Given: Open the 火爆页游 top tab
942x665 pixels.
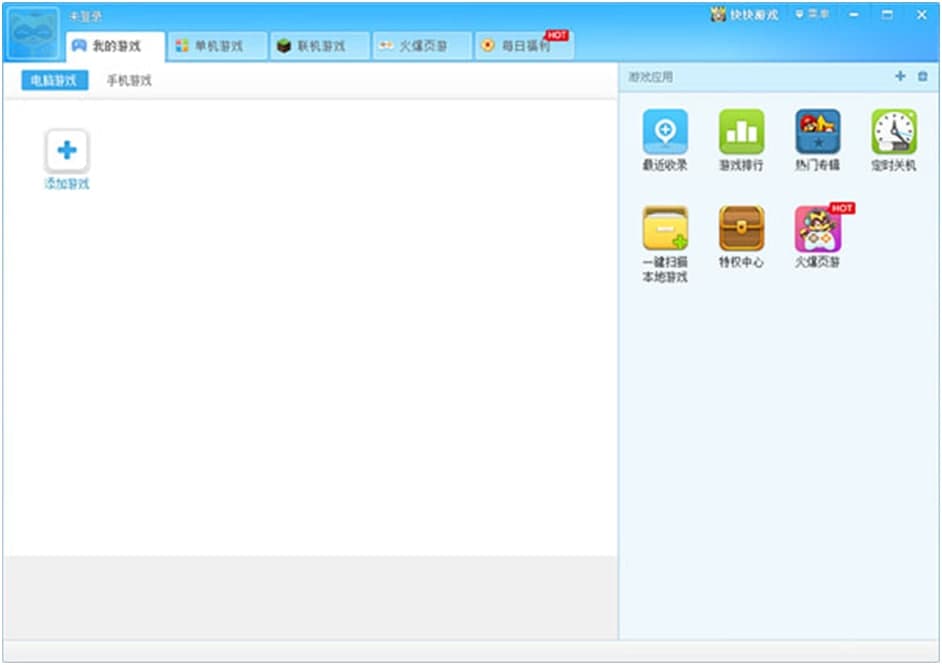Looking at the screenshot, I should click(x=422, y=46).
